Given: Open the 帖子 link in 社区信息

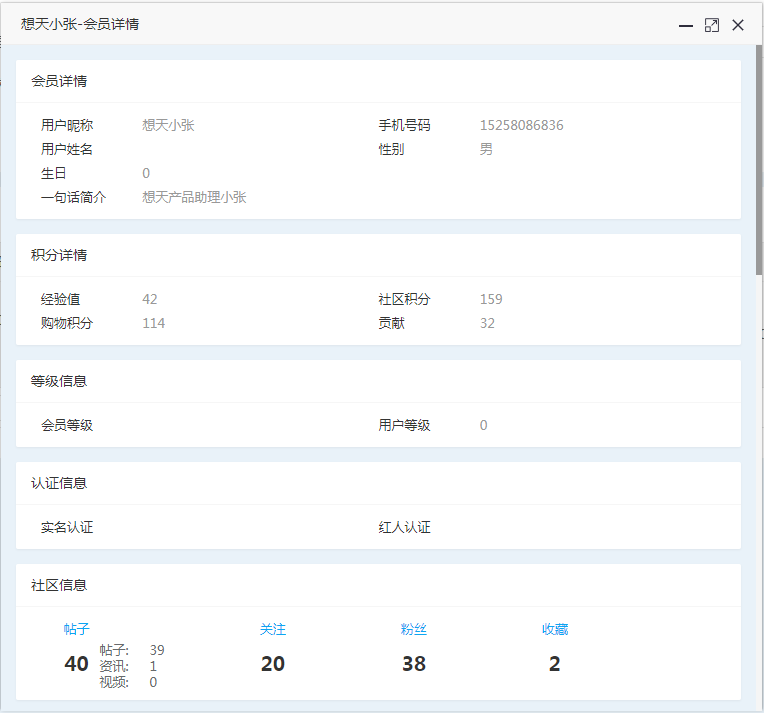Looking at the screenshot, I should pyautogui.click(x=76, y=629).
